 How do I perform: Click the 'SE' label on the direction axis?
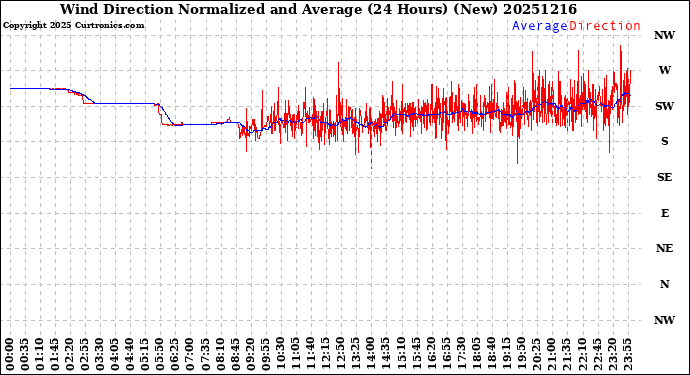click(x=664, y=177)
